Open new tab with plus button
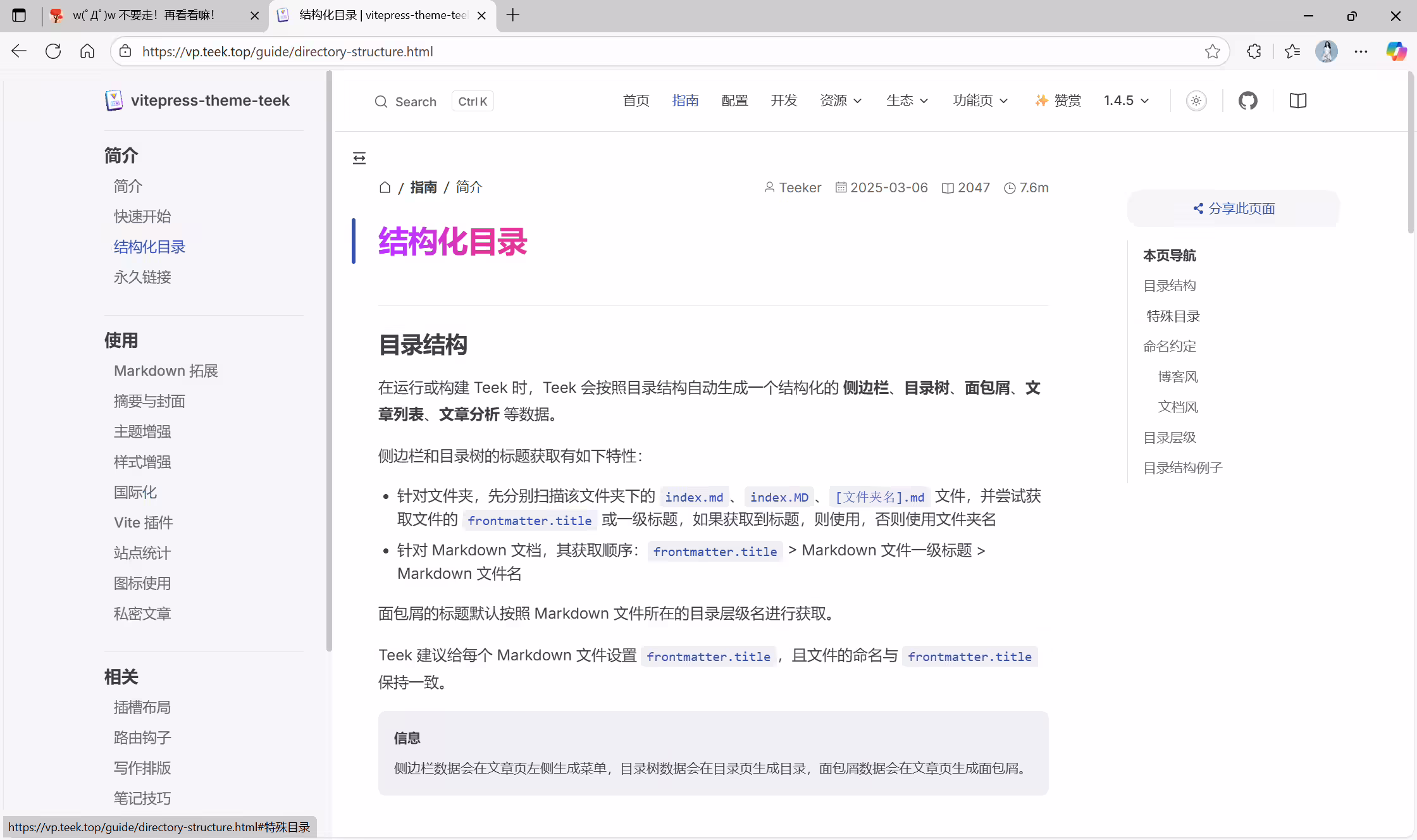The height and width of the screenshot is (840, 1417). (513, 15)
